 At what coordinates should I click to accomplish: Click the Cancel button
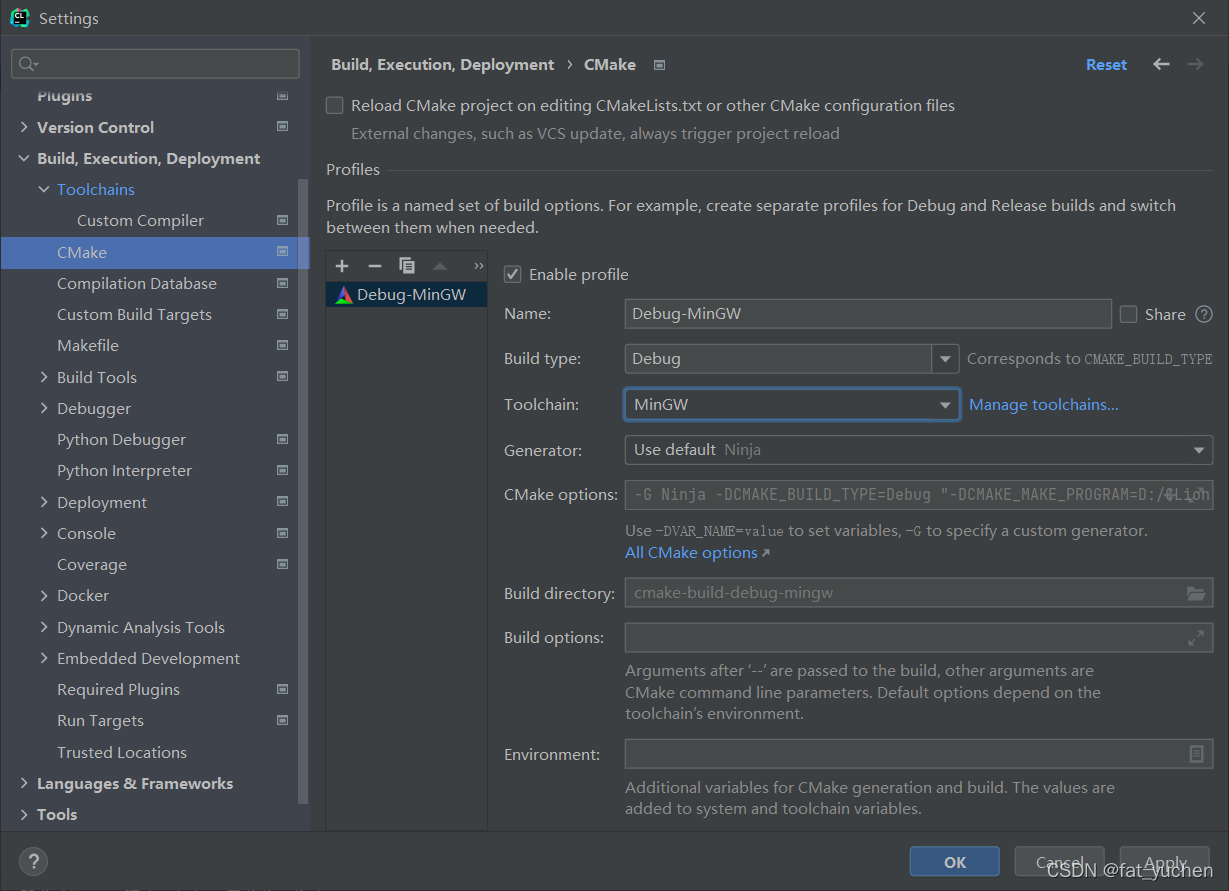click(1060, 862)
